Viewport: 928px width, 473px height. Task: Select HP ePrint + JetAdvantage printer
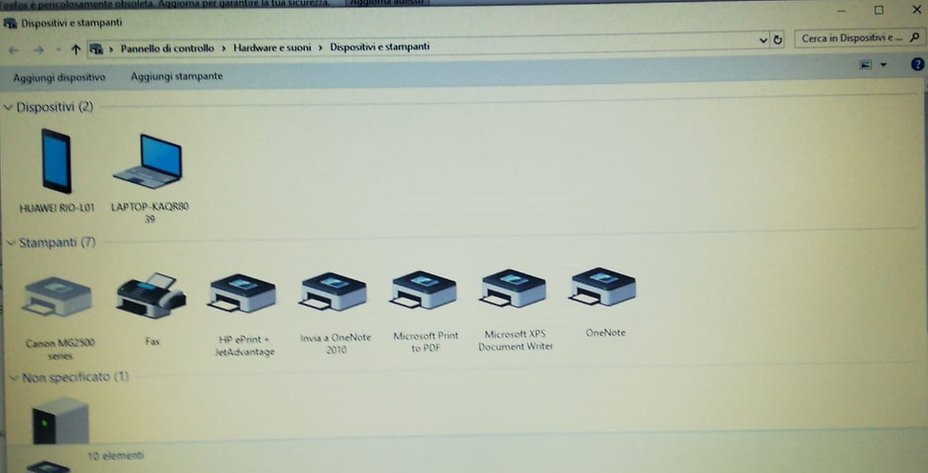click(243, 292)
